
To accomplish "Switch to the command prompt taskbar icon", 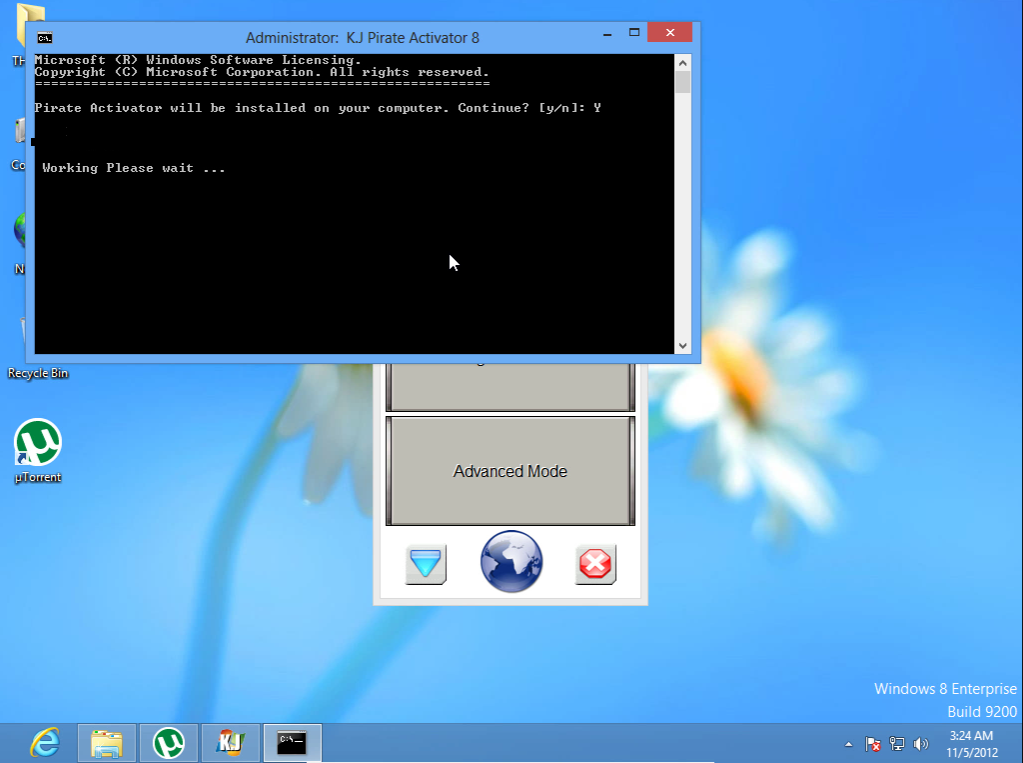I will 292,743.
